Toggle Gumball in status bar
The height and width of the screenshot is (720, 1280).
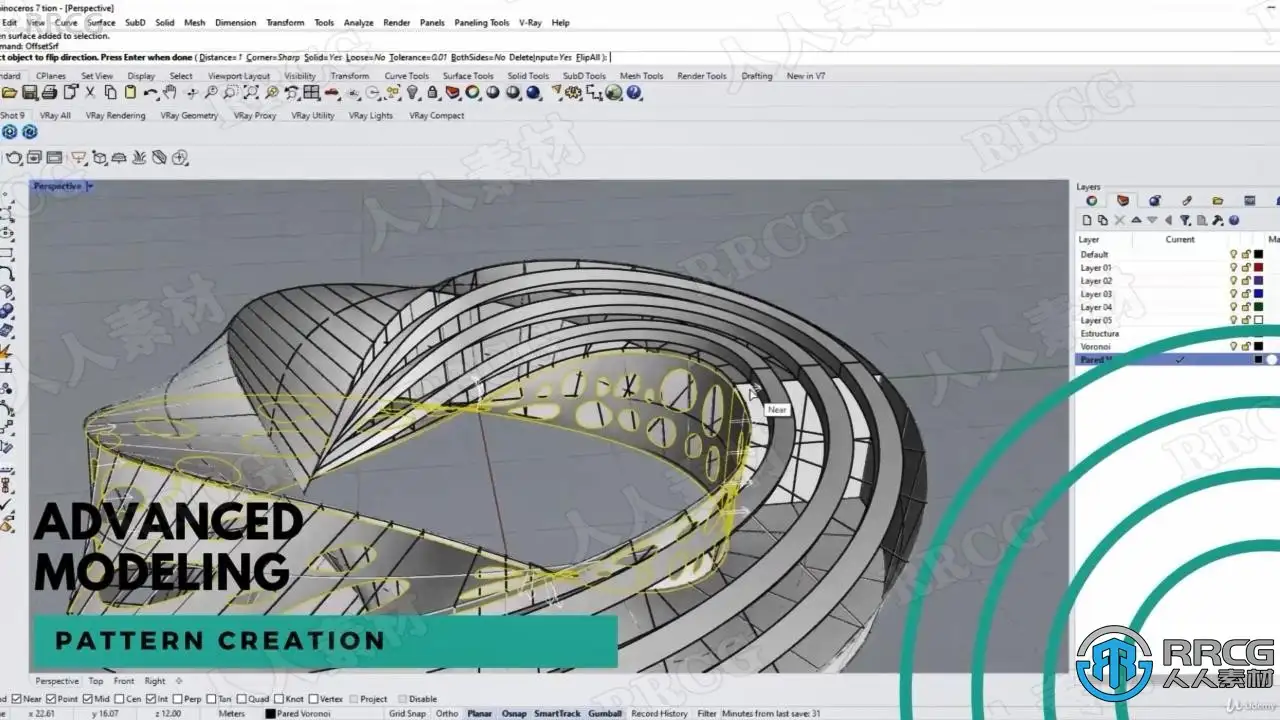tap(604, 713)
